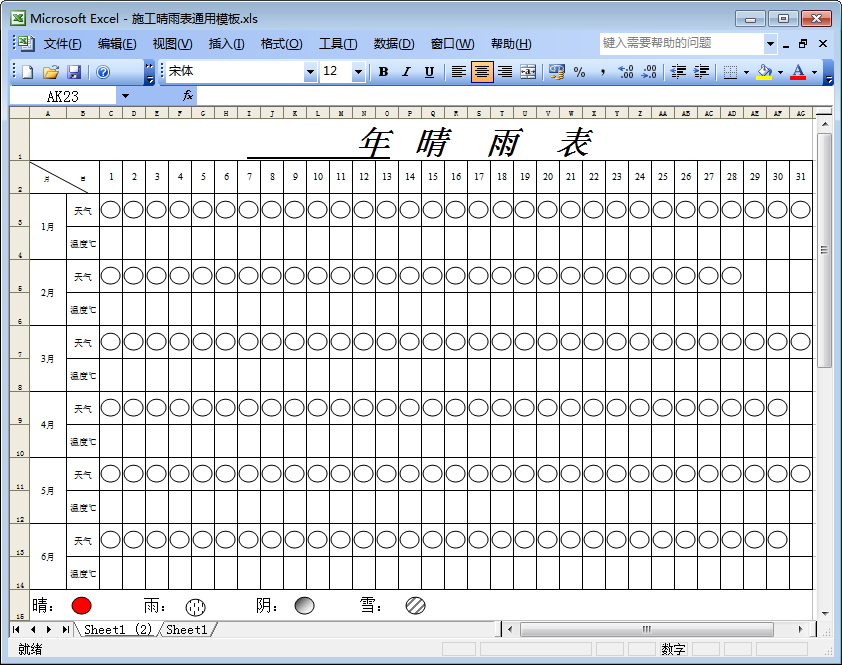Open font size dropdown showing 12
Viewport: 842px width, 665px height.
click(358, 72)
